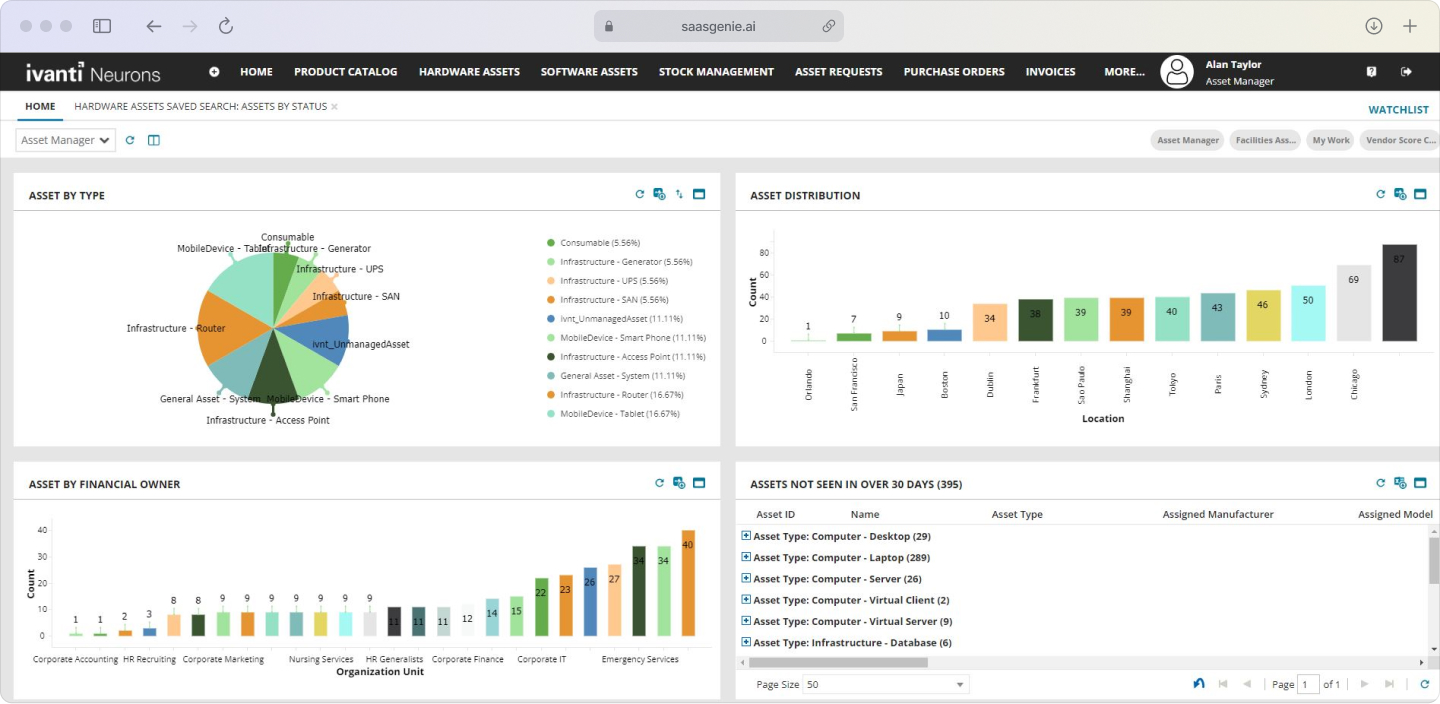This screenshot has width=1440, height=704.
Task: Maximize the Asset By Type panel
Action: [x=699, y=194]
